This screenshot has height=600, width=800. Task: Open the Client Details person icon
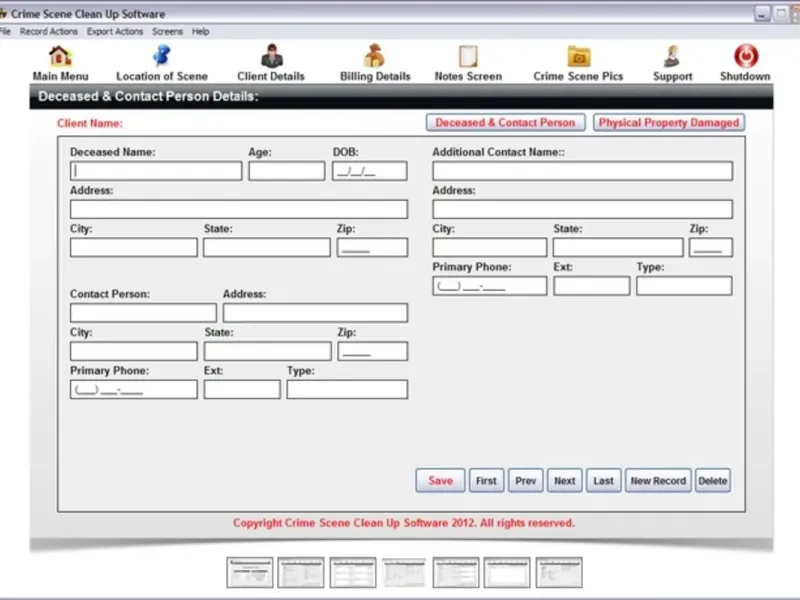(271, 56)
